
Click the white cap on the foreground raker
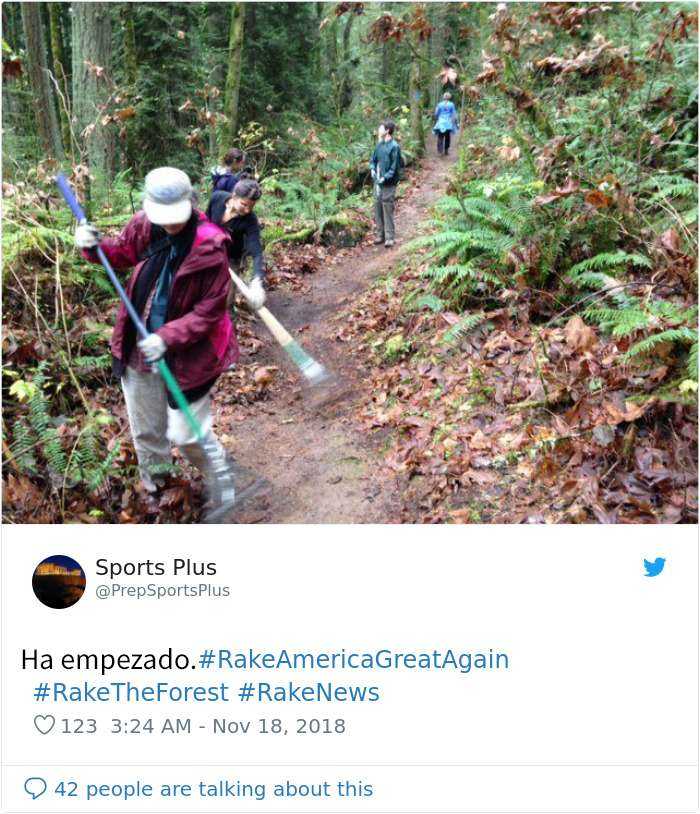(167, 195)
